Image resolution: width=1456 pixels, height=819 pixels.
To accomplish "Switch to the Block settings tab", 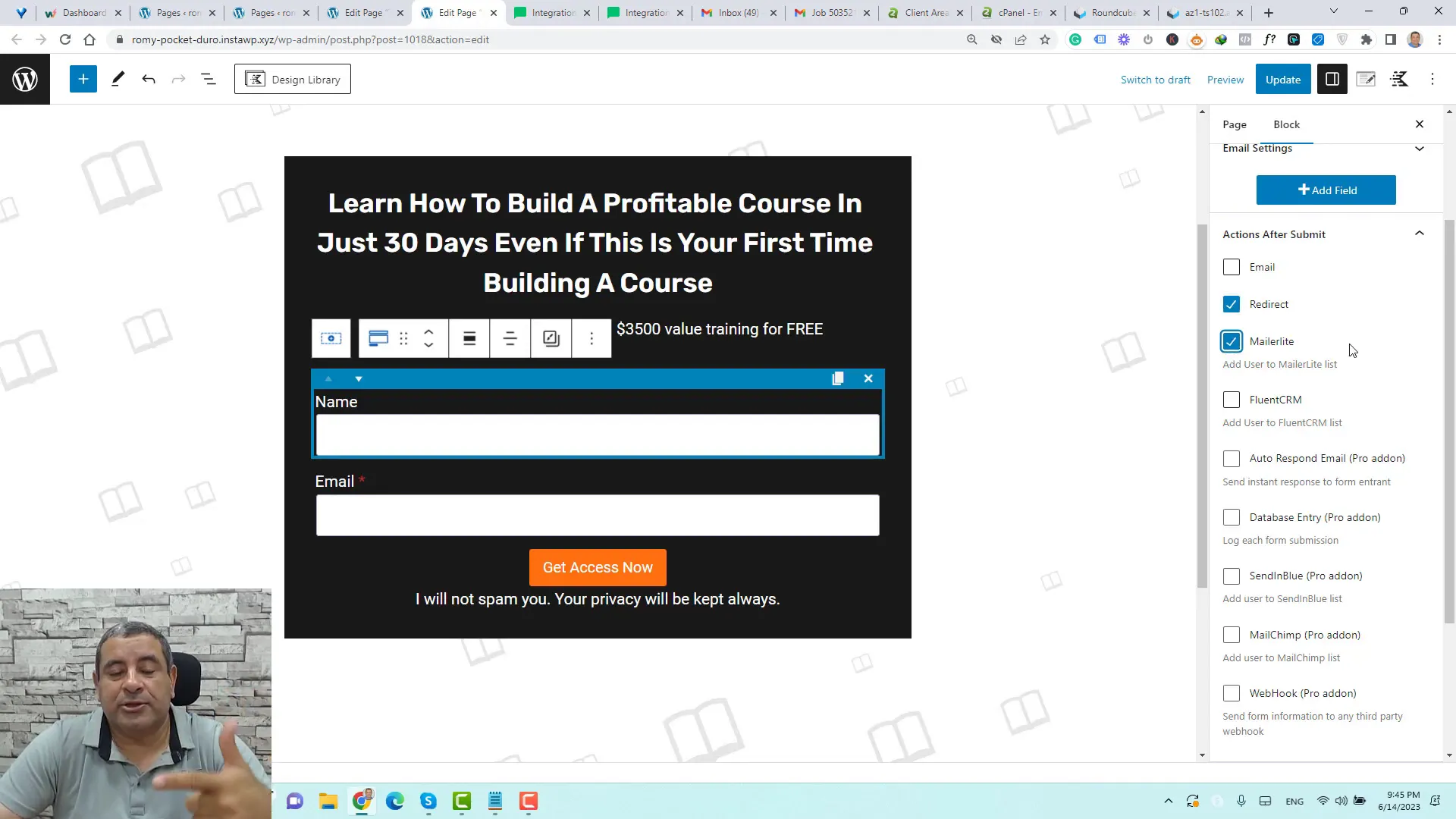I will click(x=1286, y=124).
